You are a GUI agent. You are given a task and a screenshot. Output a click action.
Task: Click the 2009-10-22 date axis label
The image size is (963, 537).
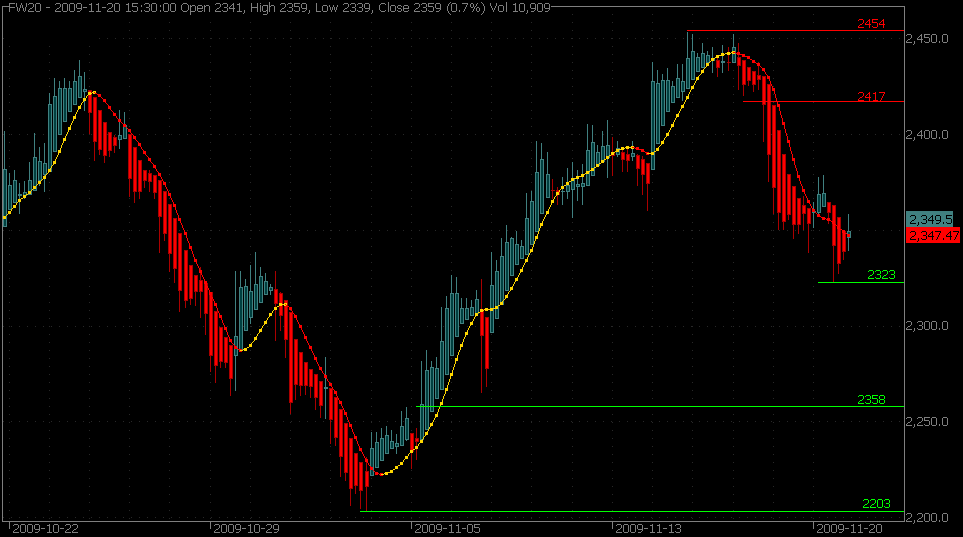(x=45, y=529)
